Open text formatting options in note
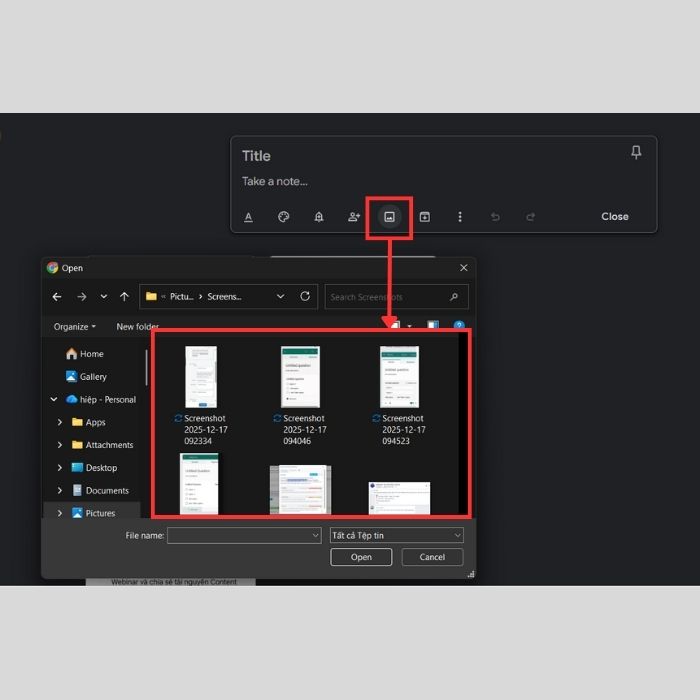 pos(249,217)
